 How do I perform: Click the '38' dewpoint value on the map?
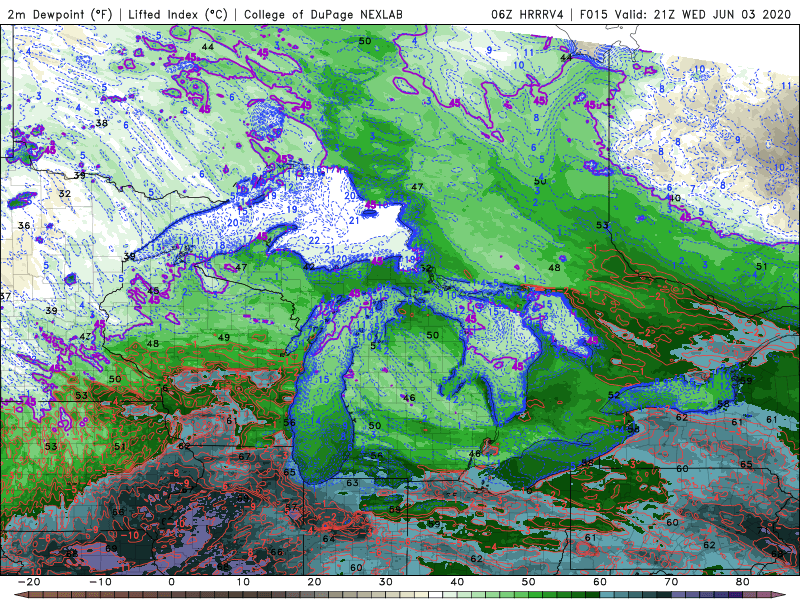[102, 123]
